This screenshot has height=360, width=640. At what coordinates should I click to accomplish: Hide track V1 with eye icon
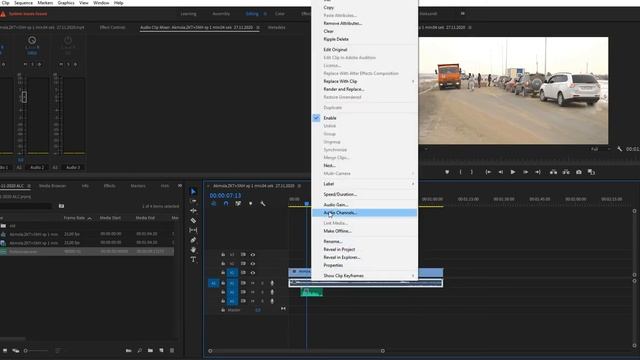253,273
